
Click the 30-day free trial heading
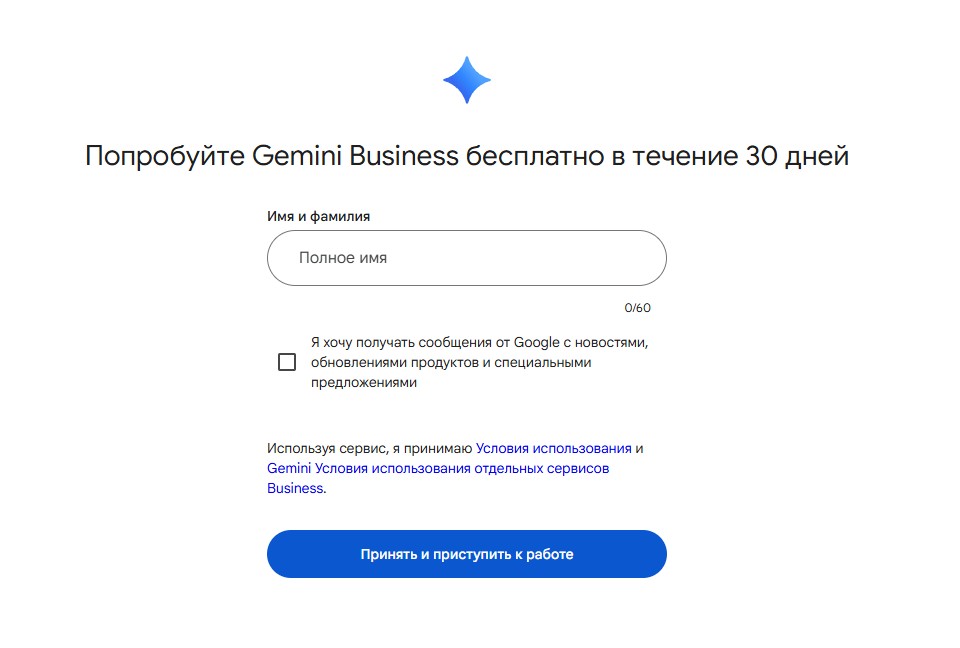tap(466, 156)
